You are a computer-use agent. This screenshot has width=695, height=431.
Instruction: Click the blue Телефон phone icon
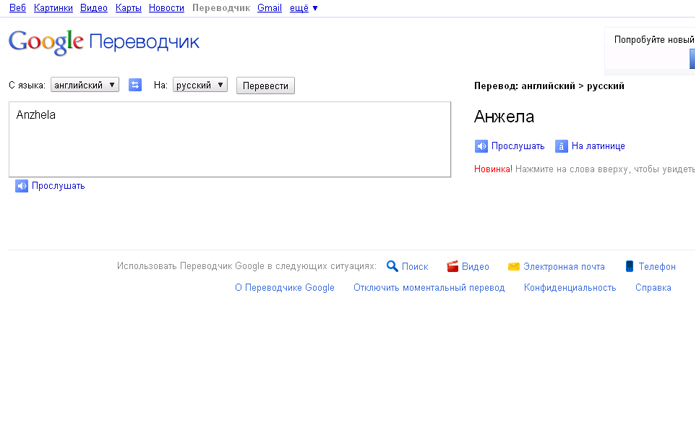coord(629,266)
